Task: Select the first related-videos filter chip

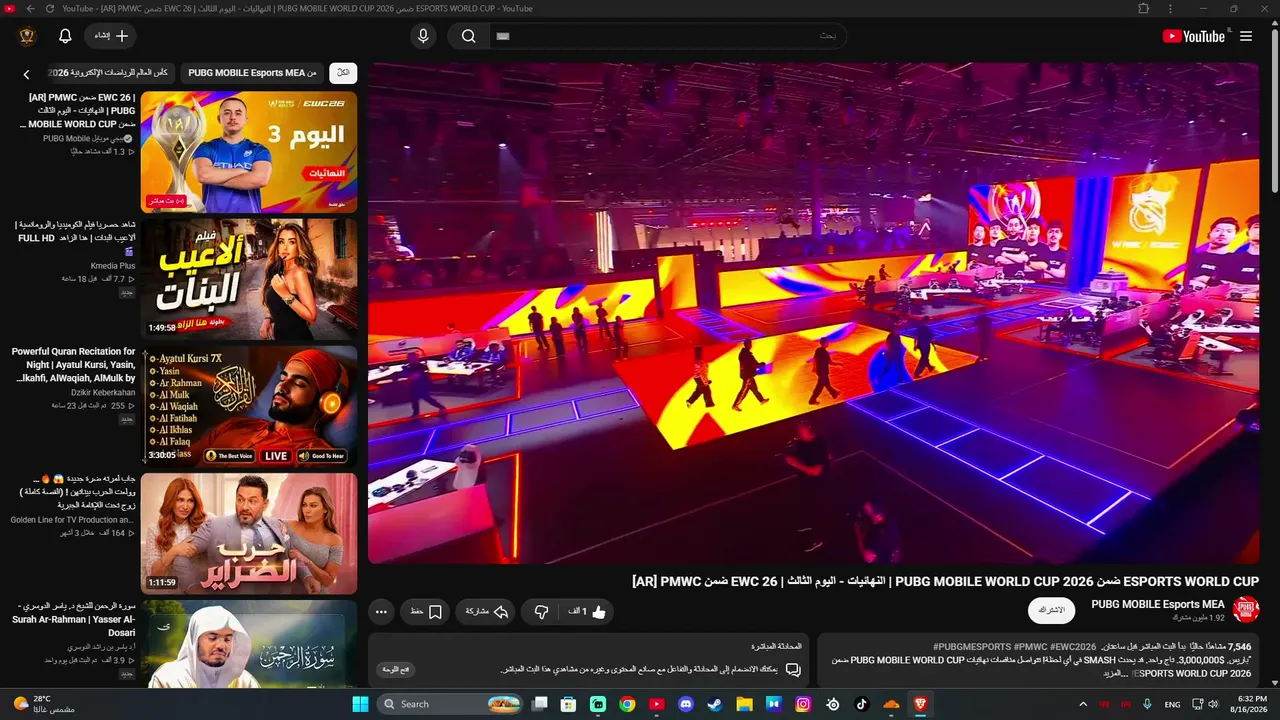Action: 343,73
